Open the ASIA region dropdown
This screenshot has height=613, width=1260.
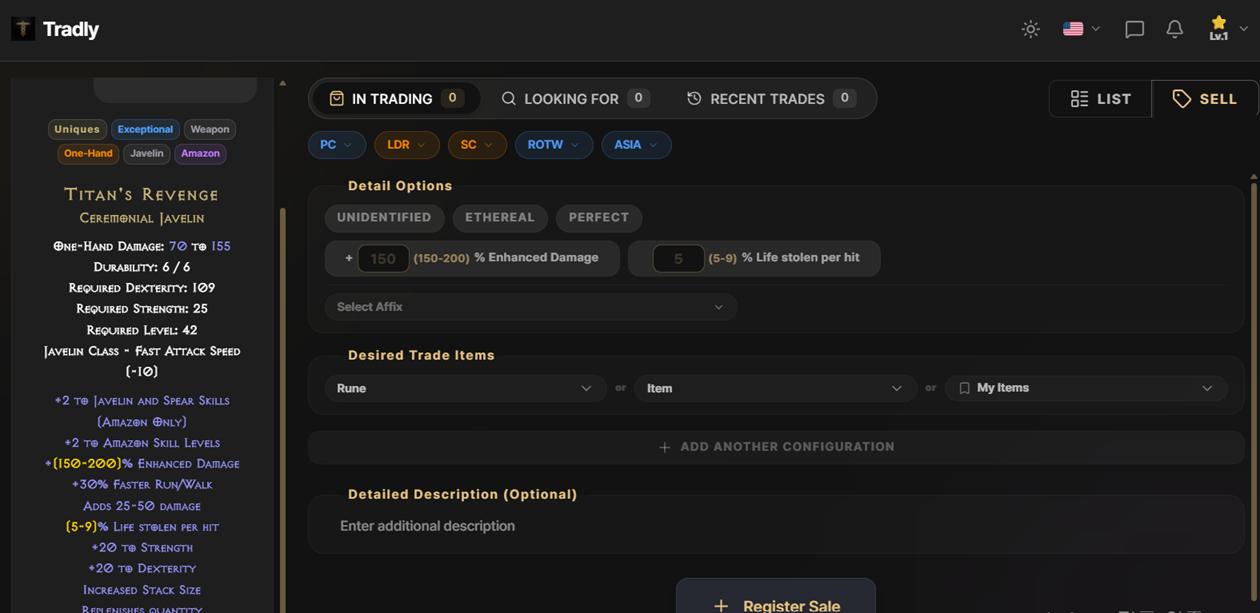(x=636, y=145)
